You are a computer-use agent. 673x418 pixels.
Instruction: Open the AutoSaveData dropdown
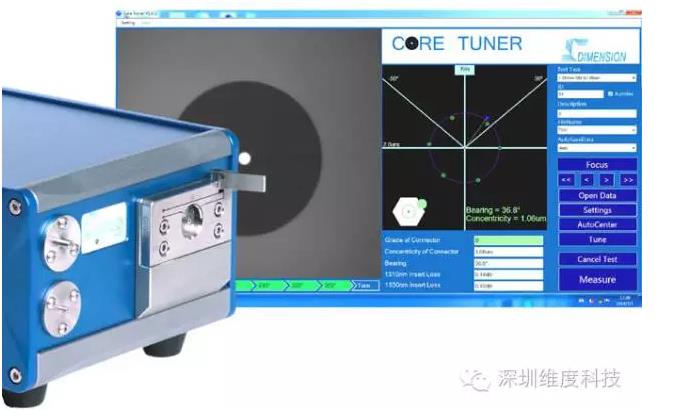tap(596, 147)
